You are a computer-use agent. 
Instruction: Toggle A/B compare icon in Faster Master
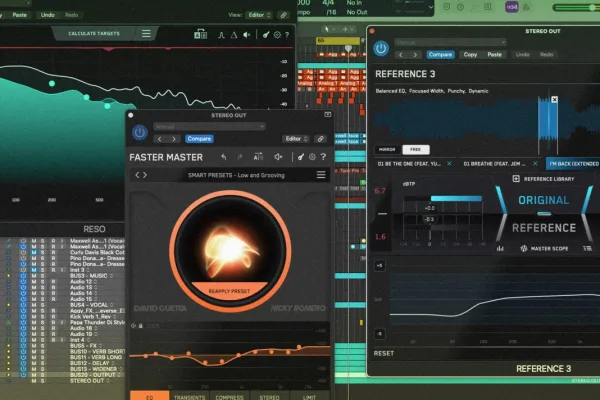tap(258, 157)
